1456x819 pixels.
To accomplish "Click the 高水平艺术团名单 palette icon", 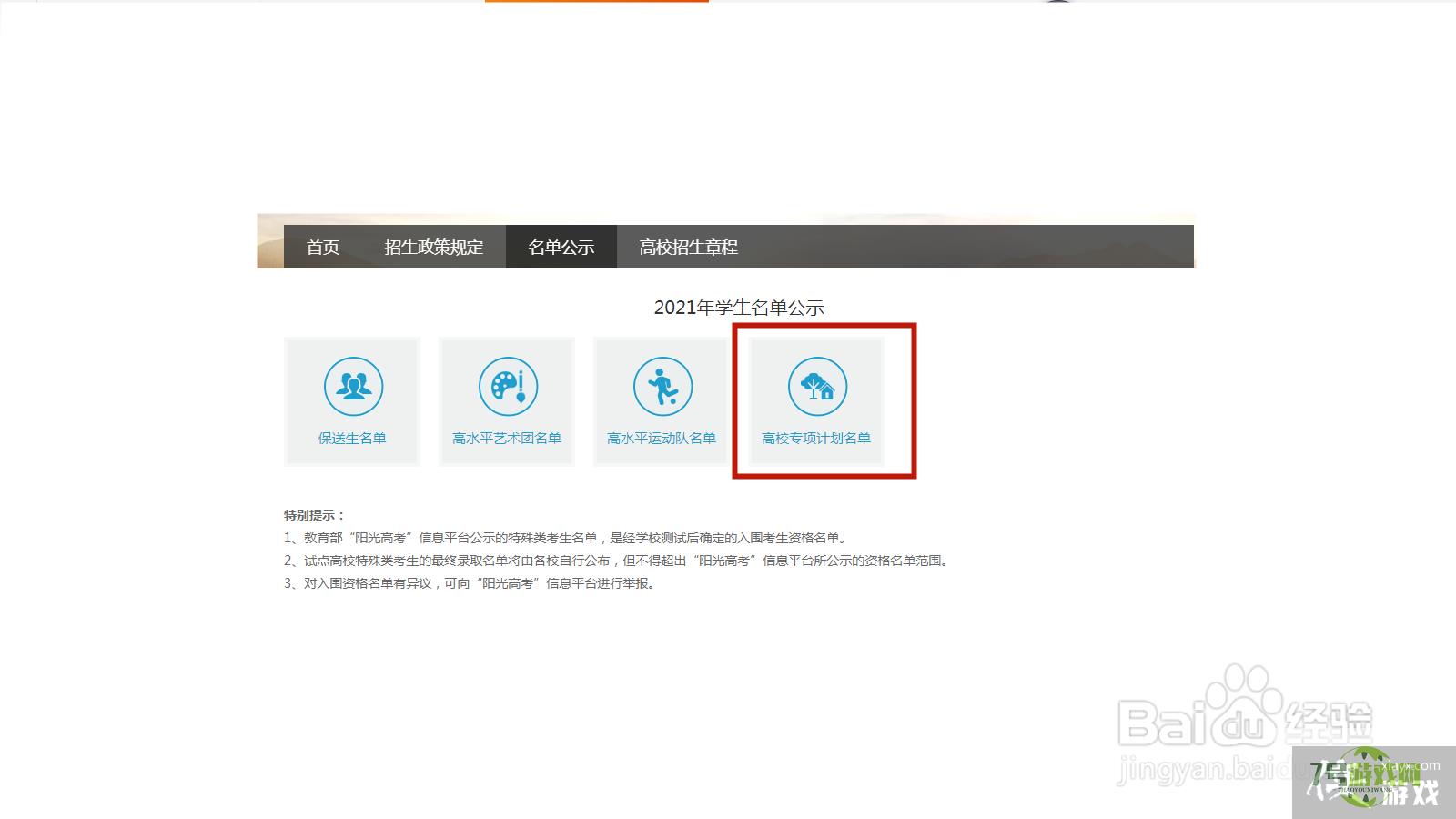I will pyautogui.click(x=508, y=386).
